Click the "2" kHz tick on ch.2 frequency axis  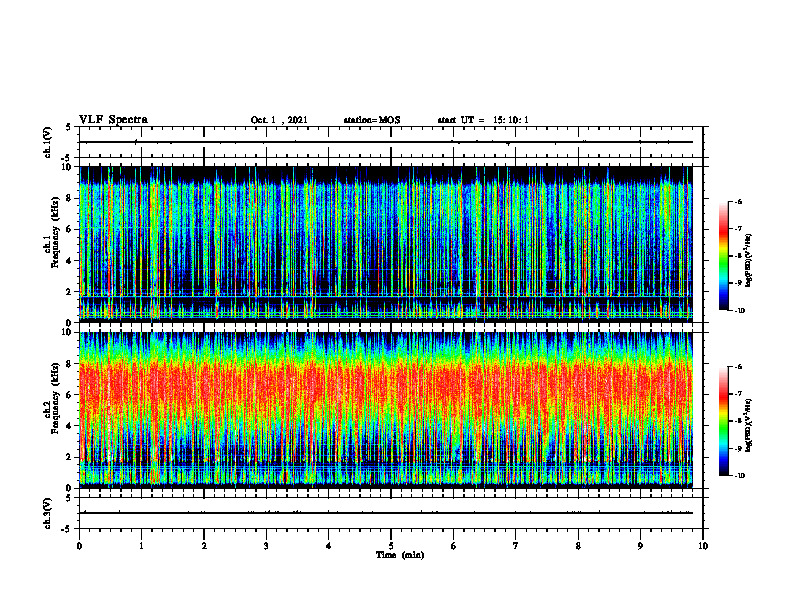(x=70, y=457)
